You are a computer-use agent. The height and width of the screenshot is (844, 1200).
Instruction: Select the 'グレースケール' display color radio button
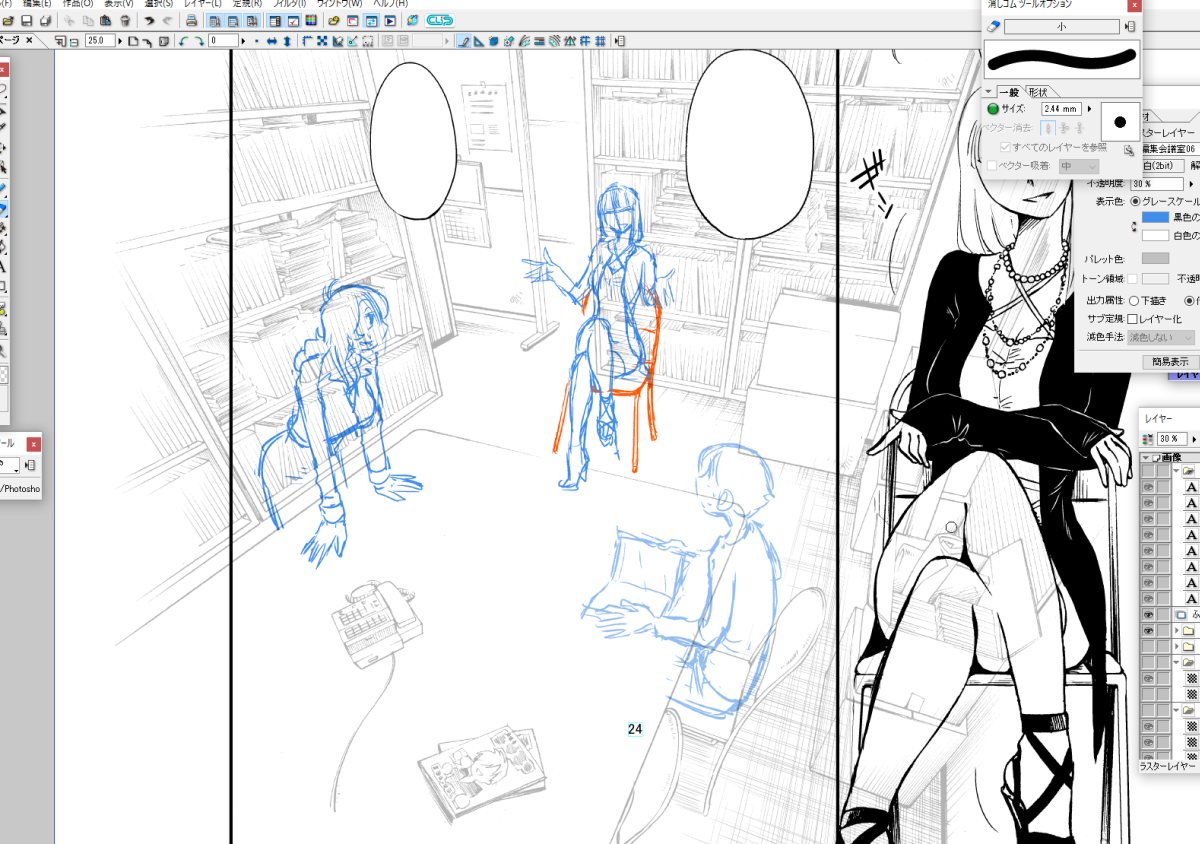1135,201
